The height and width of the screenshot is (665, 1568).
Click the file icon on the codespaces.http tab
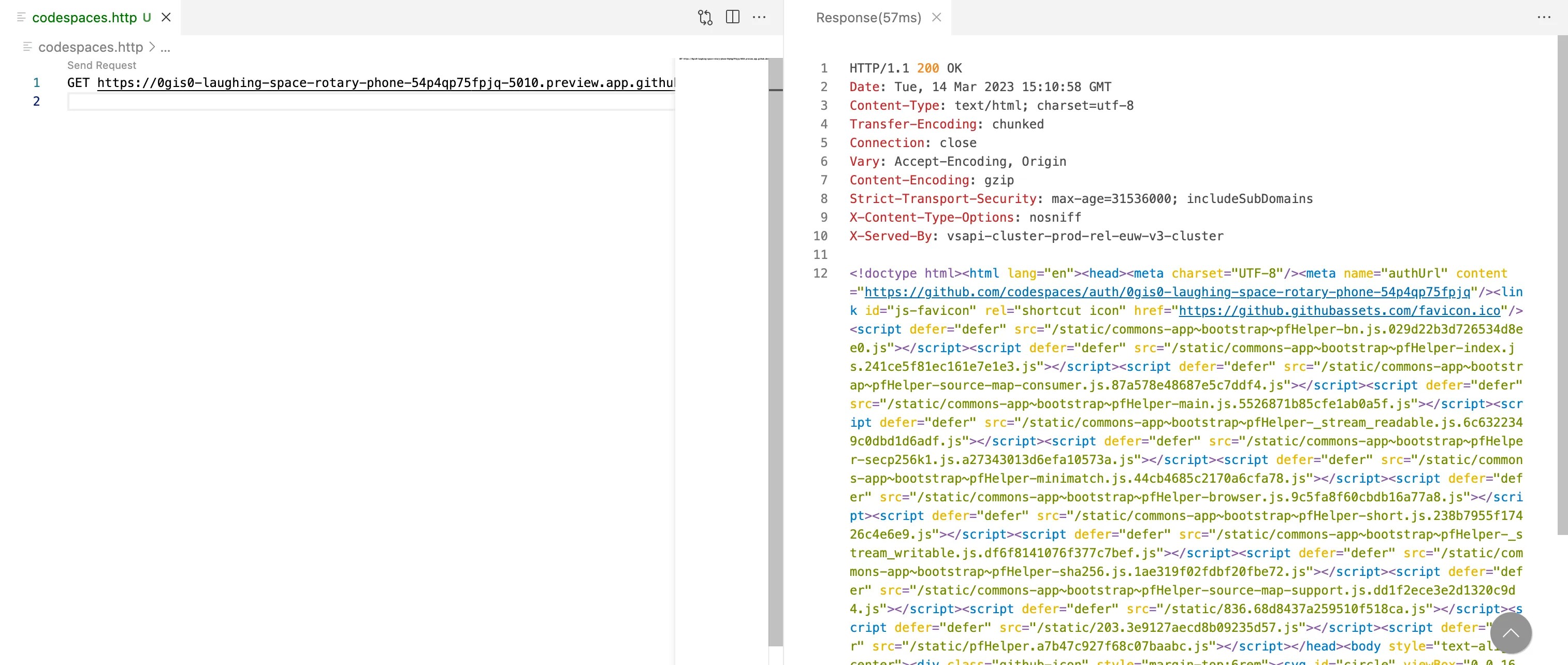pos(21,17)
